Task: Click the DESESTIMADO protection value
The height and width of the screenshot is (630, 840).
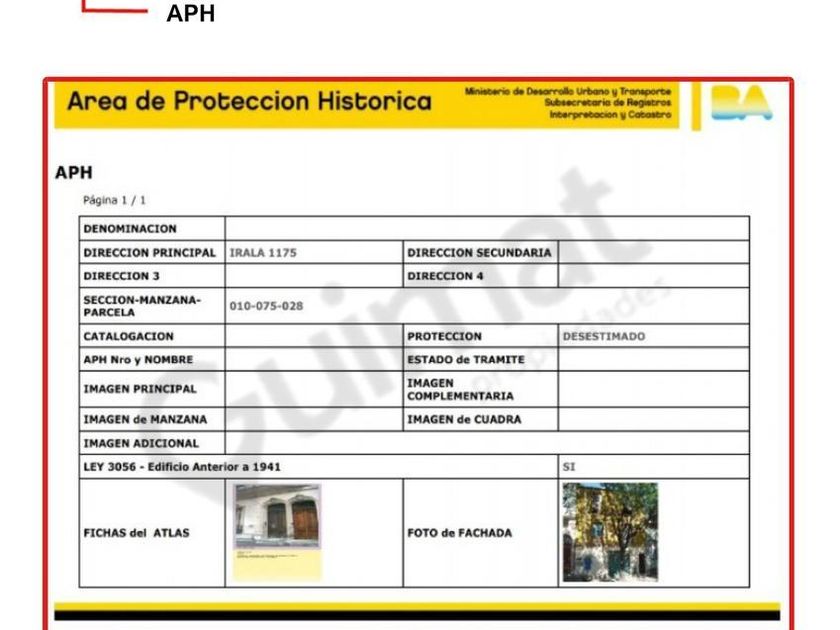Action: pos(604,336)
